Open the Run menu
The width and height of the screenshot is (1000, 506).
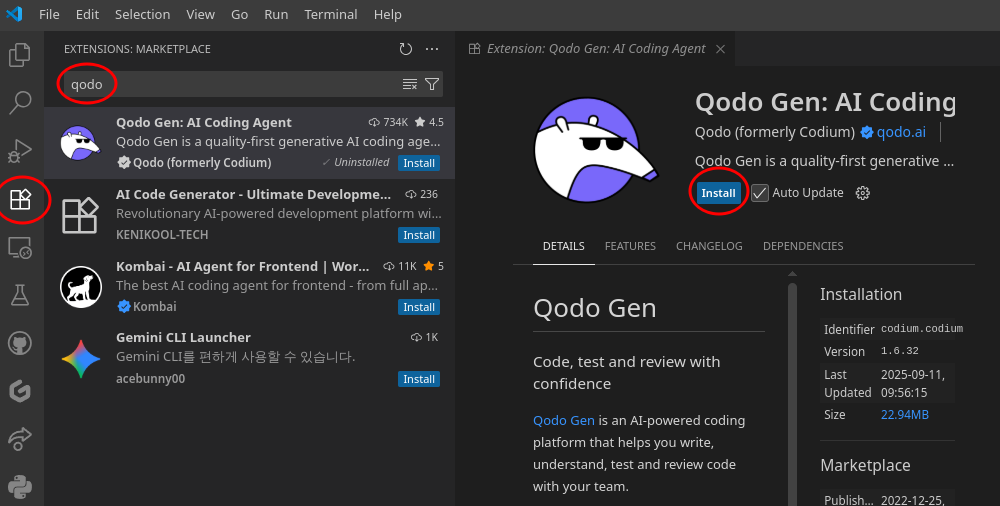pos(276,14)
